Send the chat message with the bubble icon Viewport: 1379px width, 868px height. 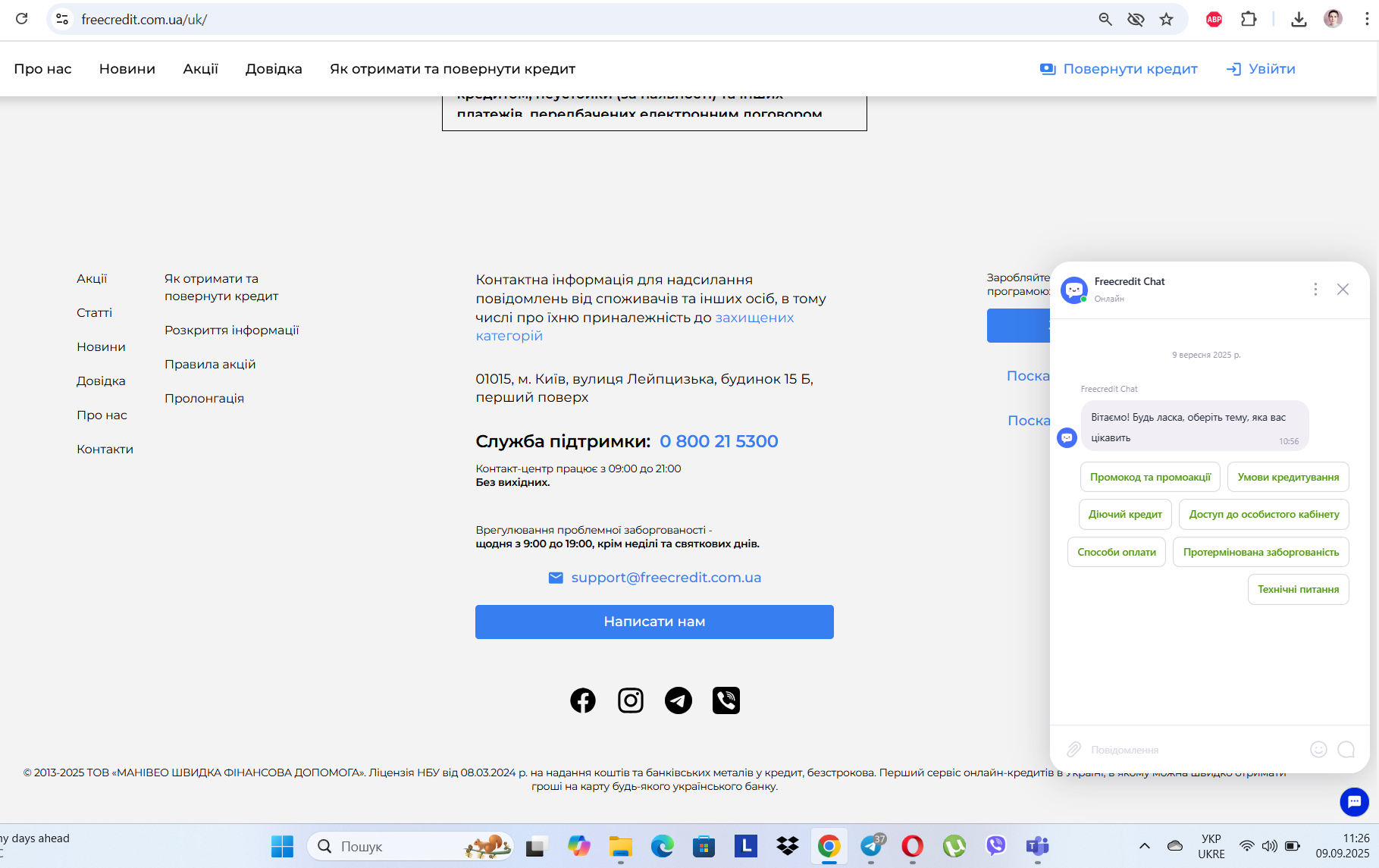(x=1346, y=749)
